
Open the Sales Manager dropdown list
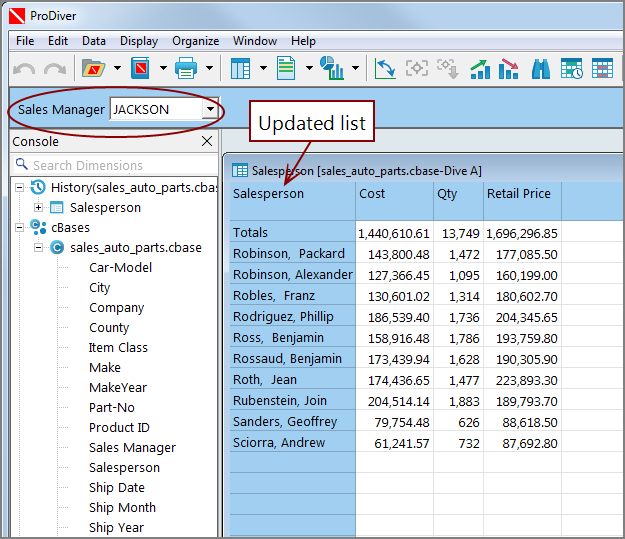[210, 109]
